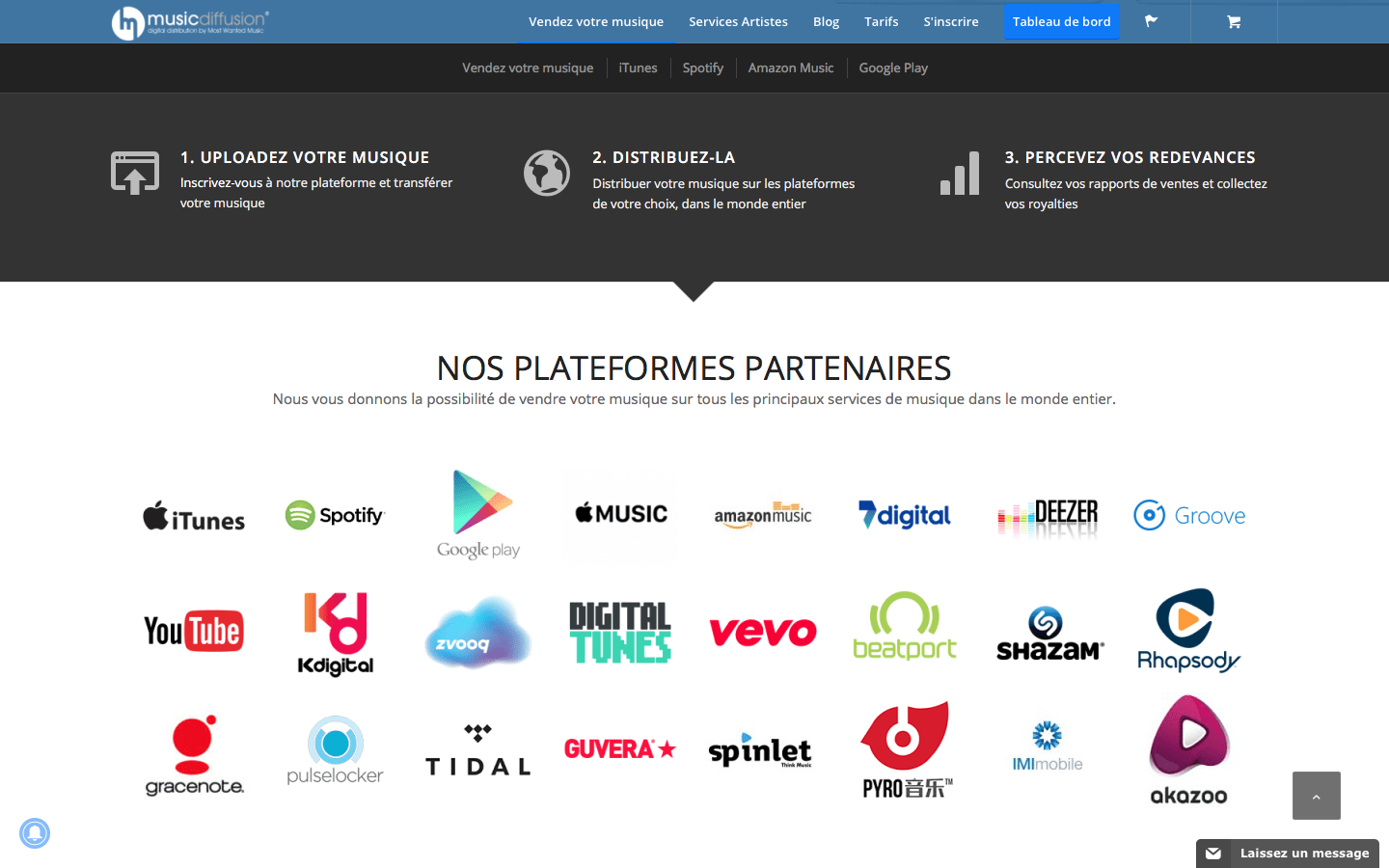Click the Guvera logo
Image resolution: width=1389 pixels, height=868 pixels.
tap(620, 749)
